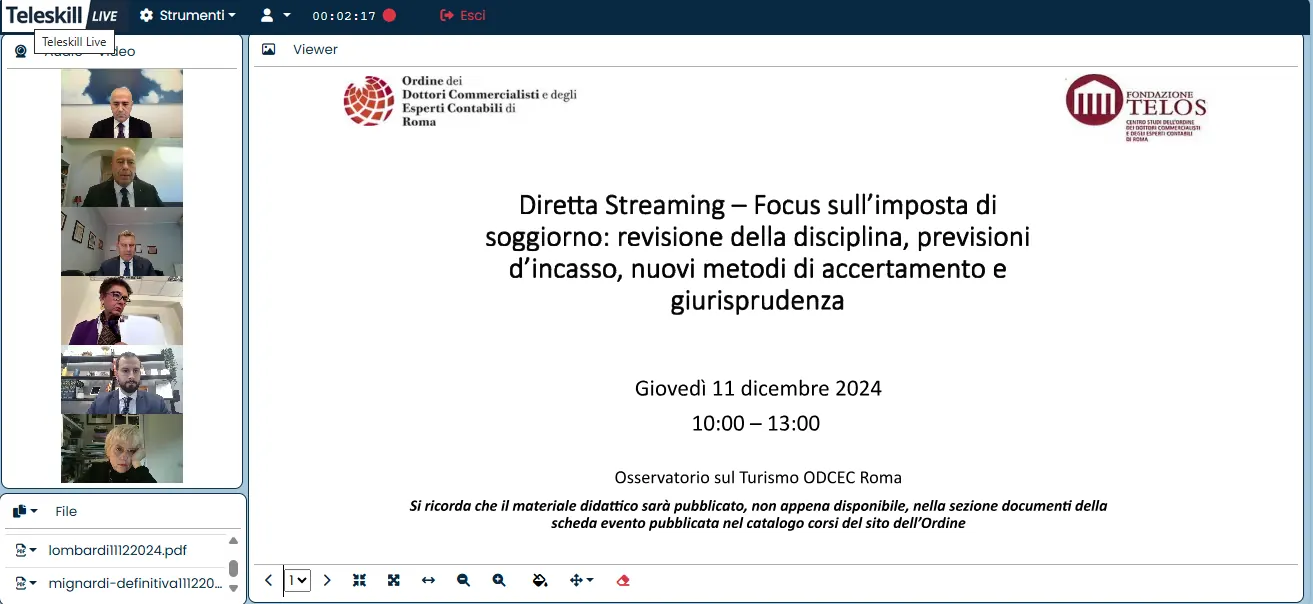Select the first speaker video thumbnail
The image size is (1313, 604).
(122, 103)
